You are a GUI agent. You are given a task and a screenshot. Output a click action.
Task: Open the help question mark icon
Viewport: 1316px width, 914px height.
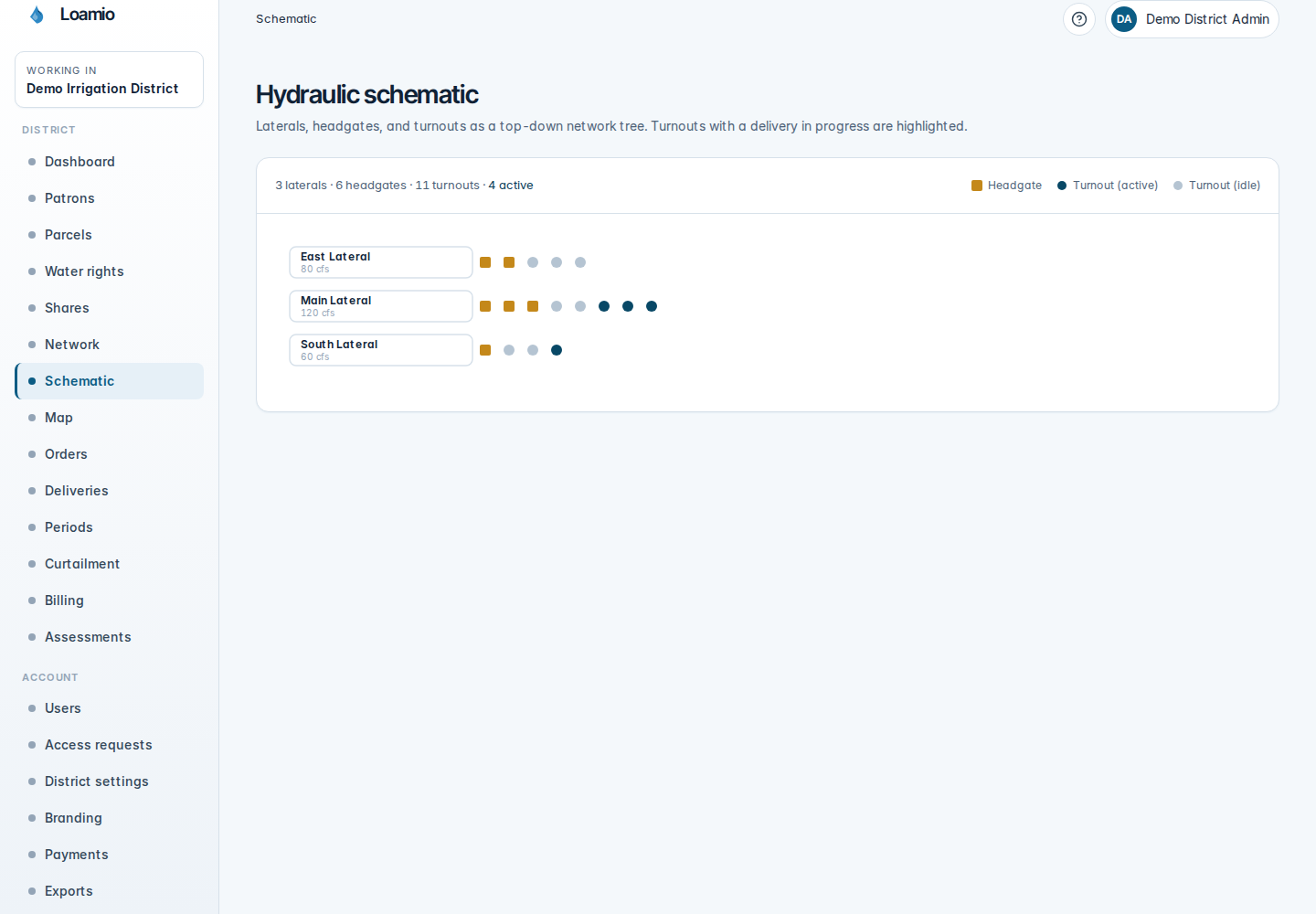pos(1079,19)
